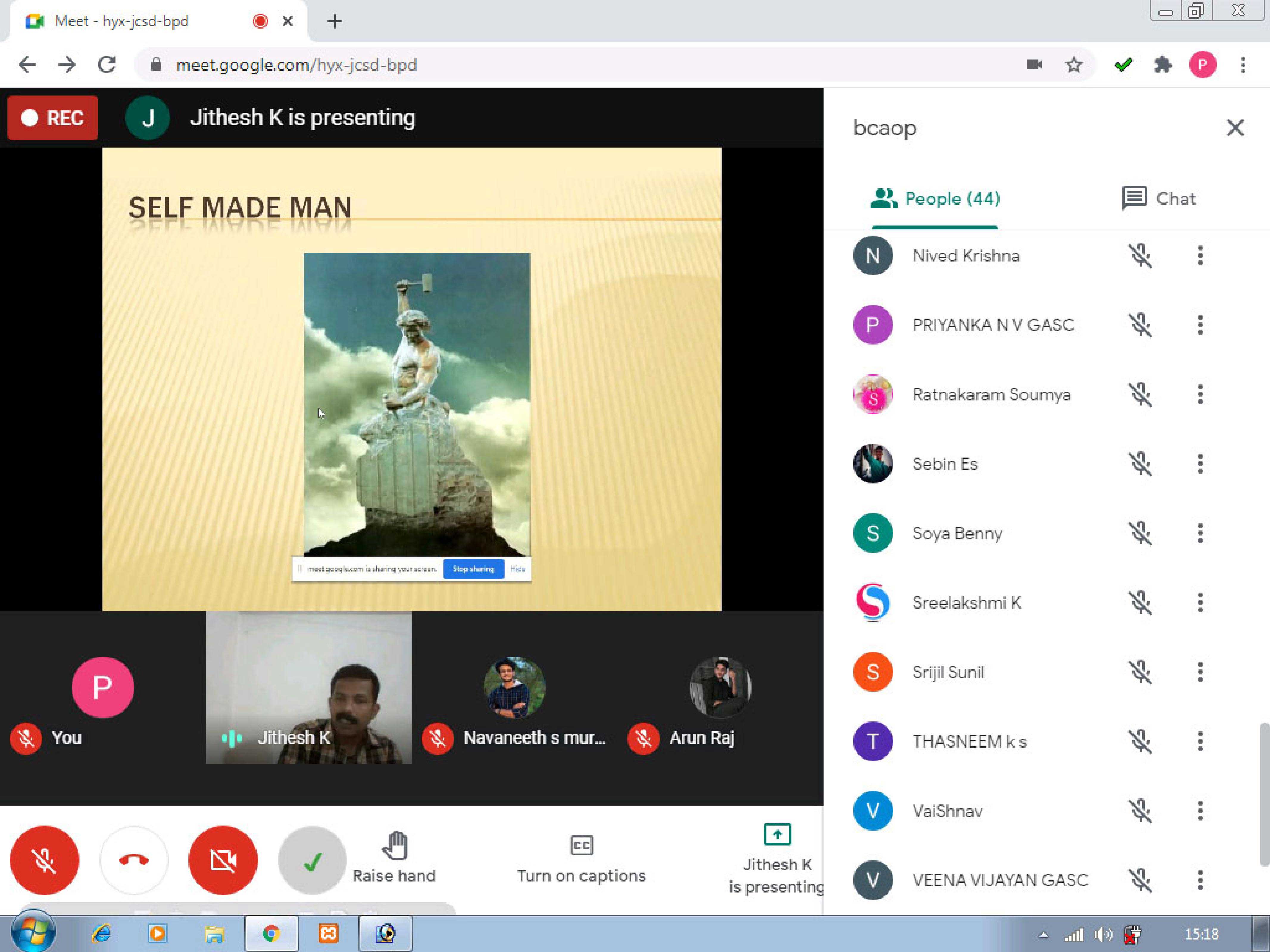
Task: Click the REC recording indicator
Action: [53, 118]
